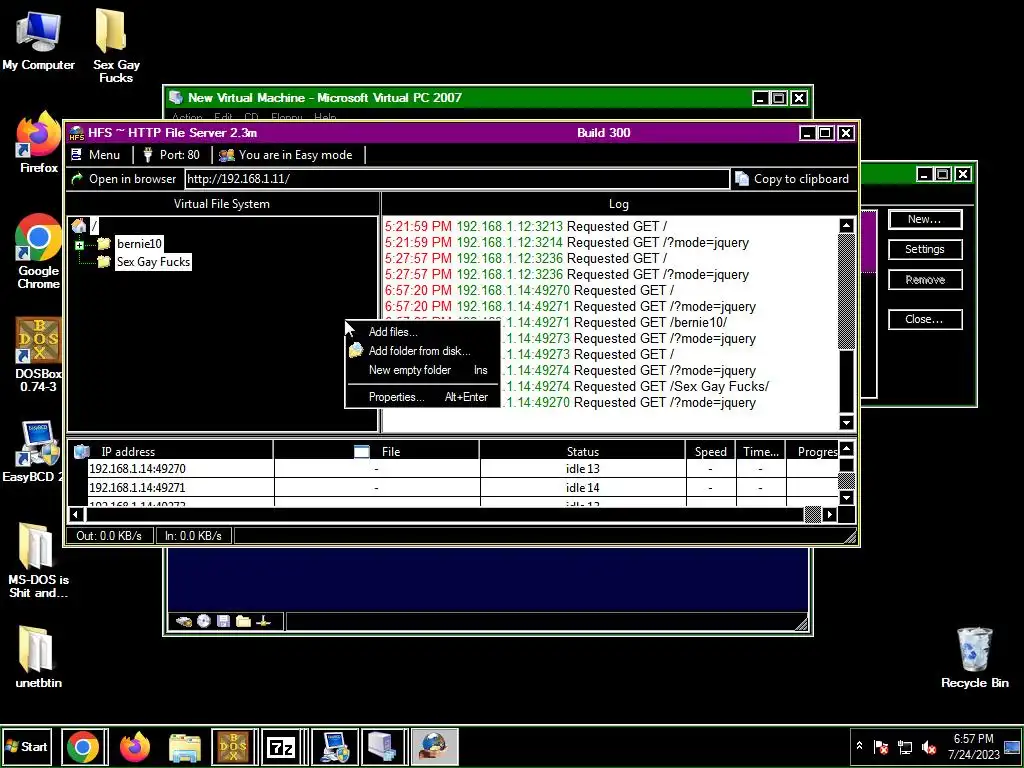This screenshot has width=1024, height=768.
Task: Click the log scrollbar down arrow
Action: 846,423
